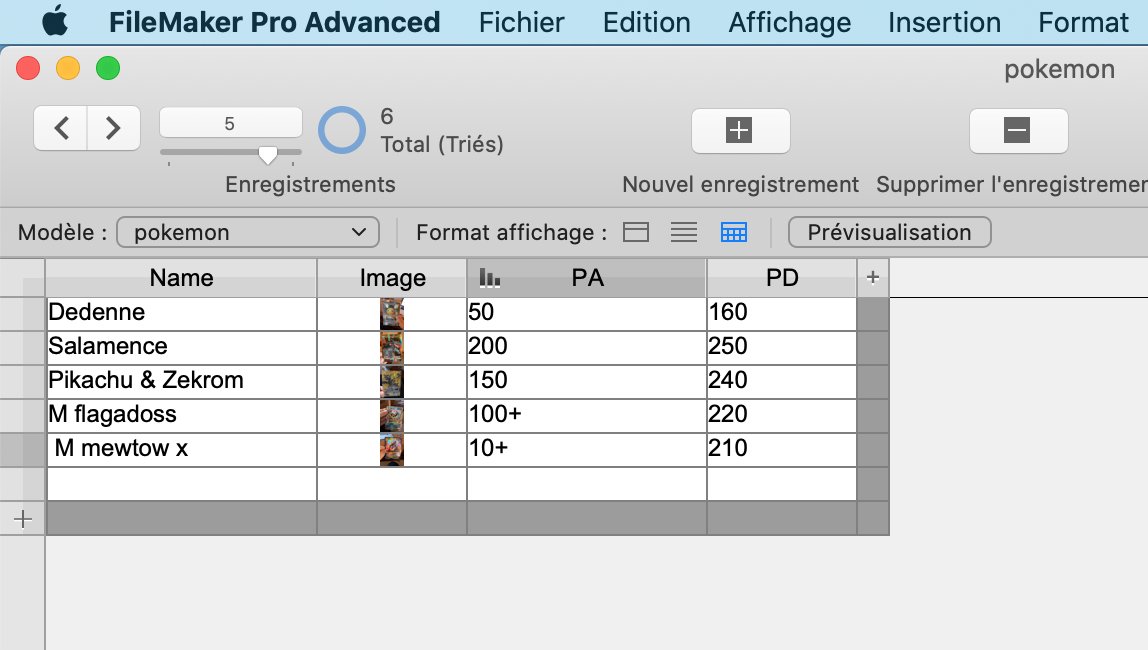Viewport: 1148px width, 650px height.
Task: Switch to List view icon
Action: tap(684, 232)
